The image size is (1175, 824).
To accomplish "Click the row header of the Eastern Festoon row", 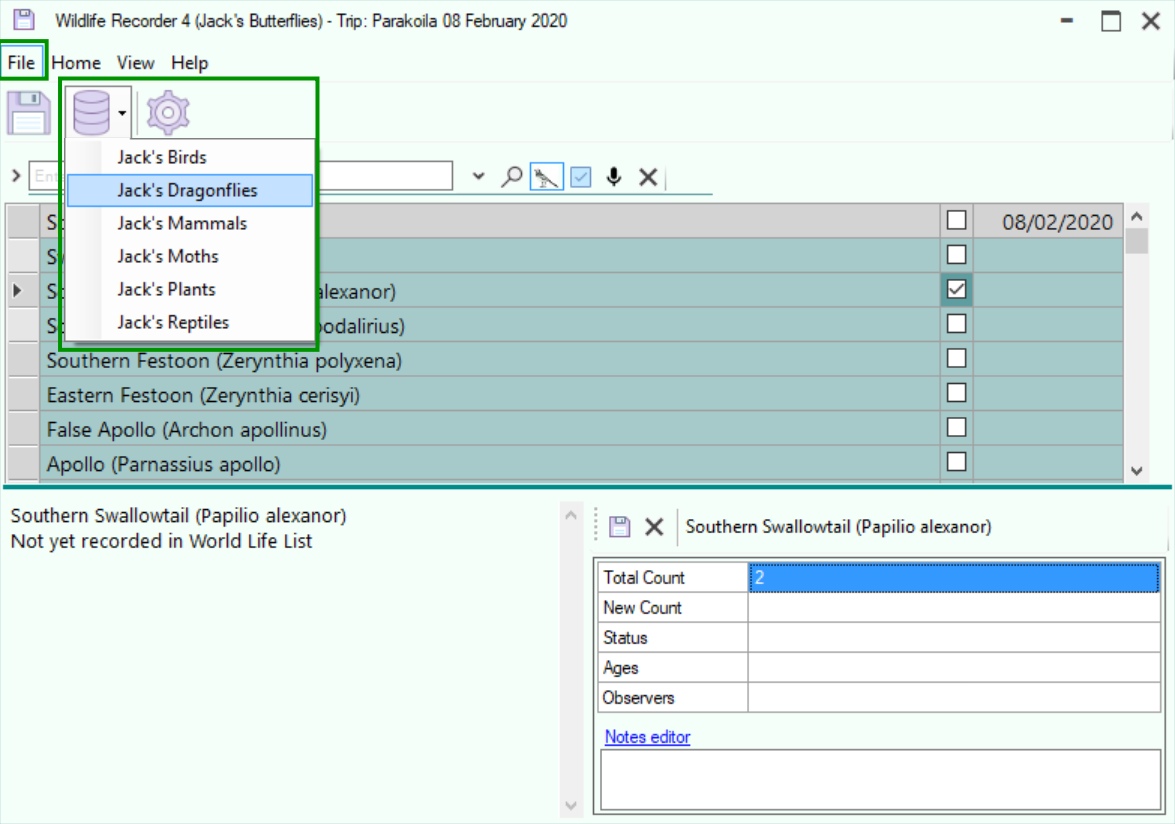I will coord(23,395).
